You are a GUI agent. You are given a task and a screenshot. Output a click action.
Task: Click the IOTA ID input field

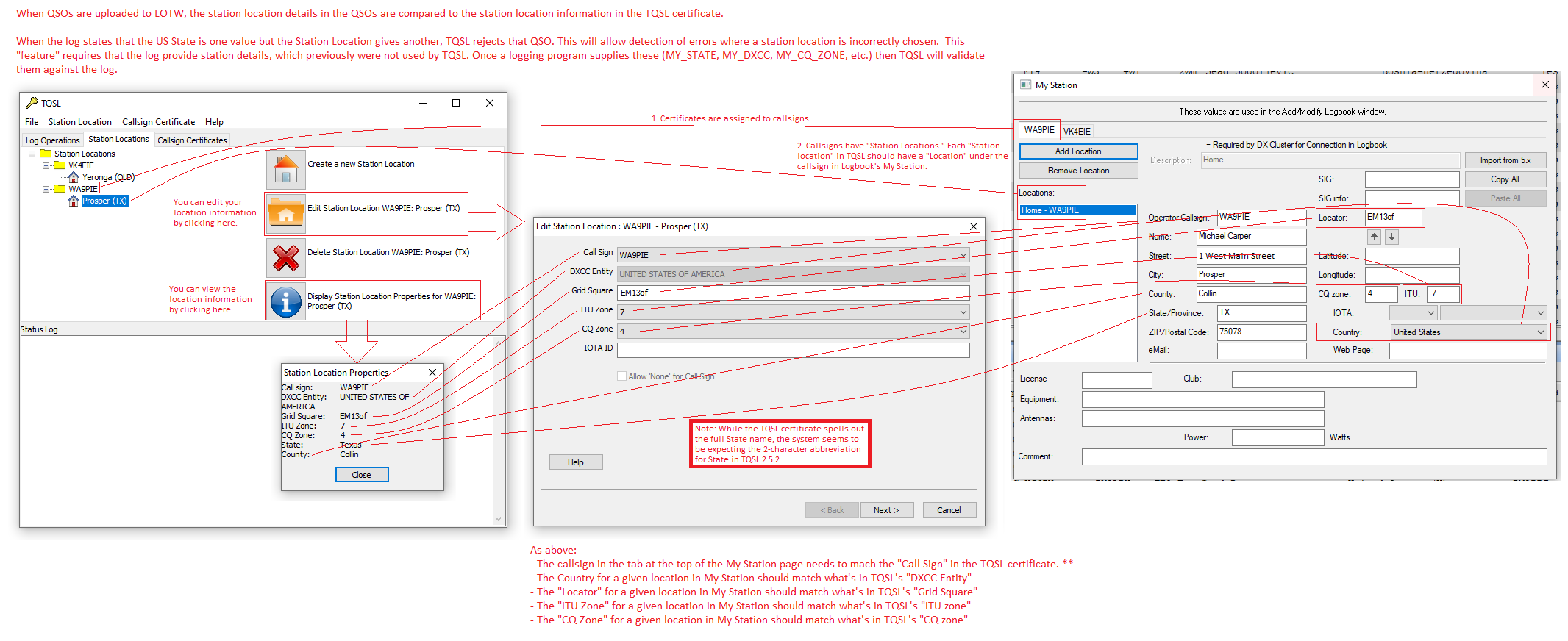(x=793, y=349)
